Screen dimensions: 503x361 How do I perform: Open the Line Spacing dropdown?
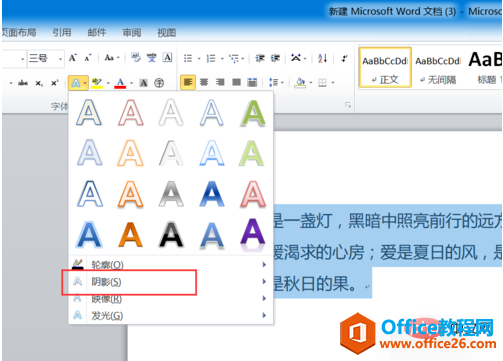point(276,82)
